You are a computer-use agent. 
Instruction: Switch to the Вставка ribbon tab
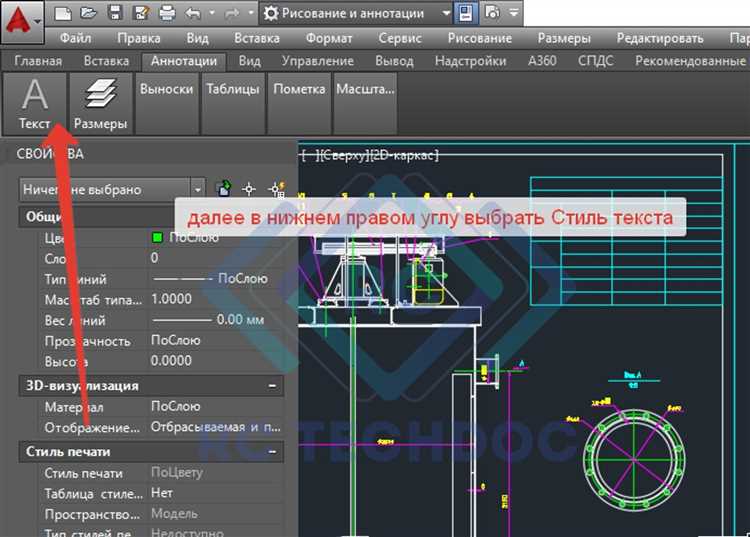pos(106,61)
